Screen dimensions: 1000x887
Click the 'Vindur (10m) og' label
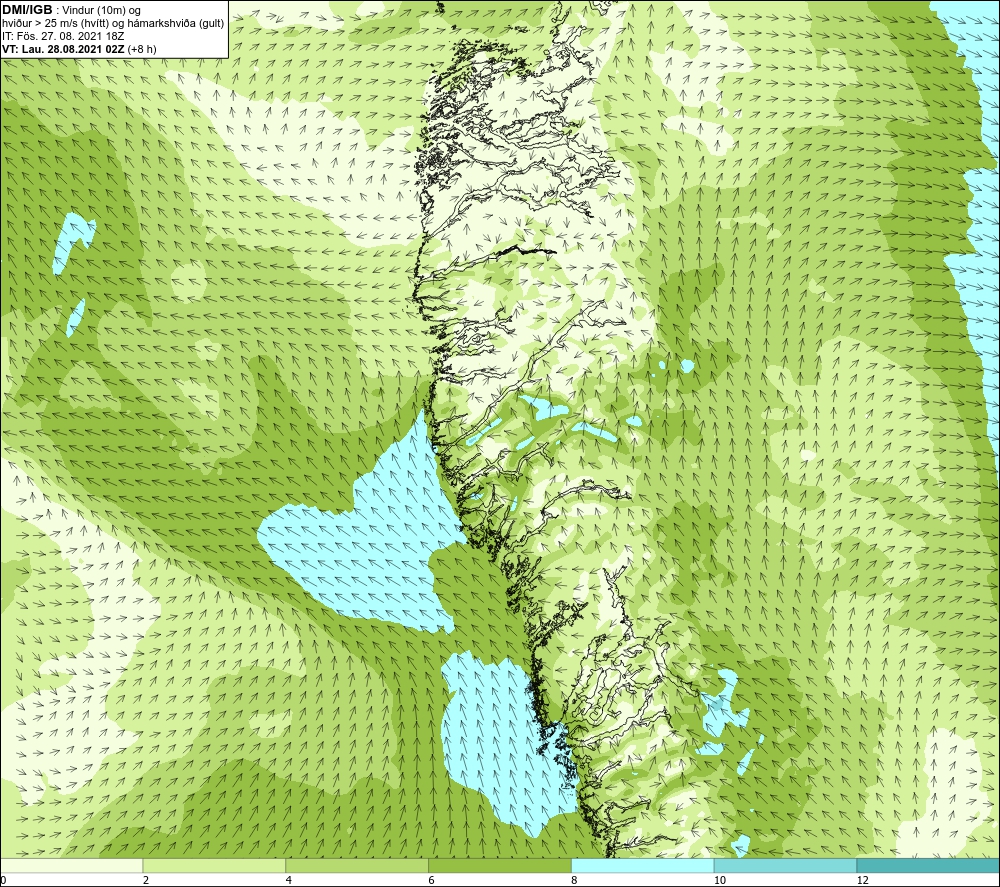click(103, 11)
